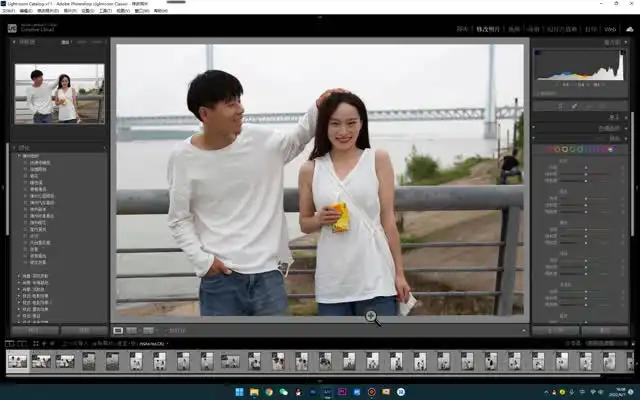
Task: Click the Reset button in right panel
Action: tap(604, 330)
